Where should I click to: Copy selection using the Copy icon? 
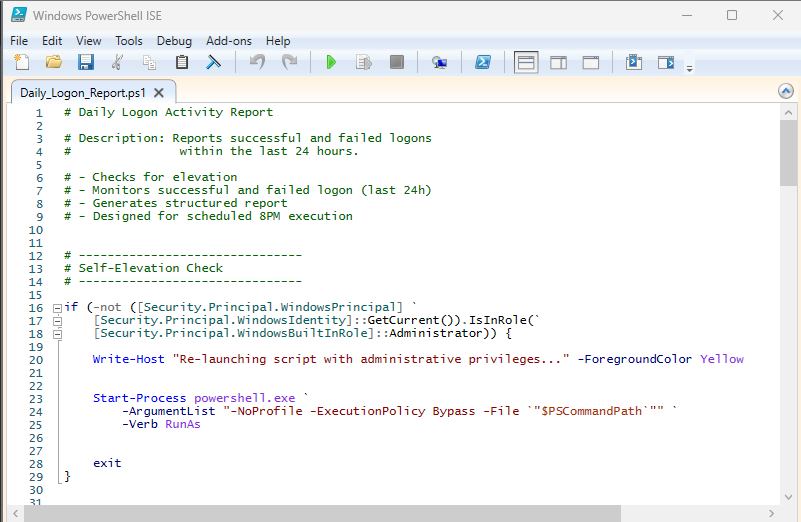149,62
